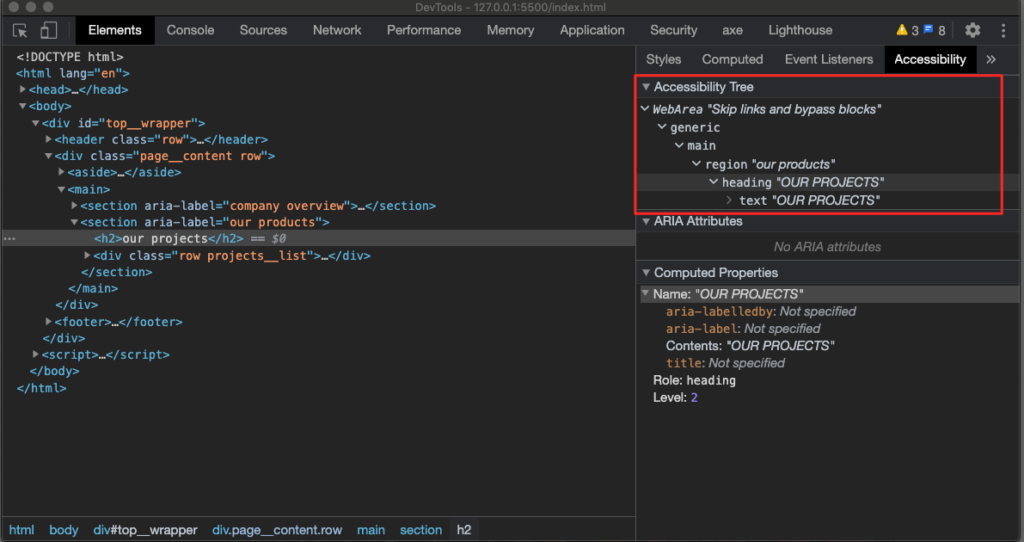1024x542 pixels.
Task: Select the DOCTYPE html line
Action: (70, 57)
